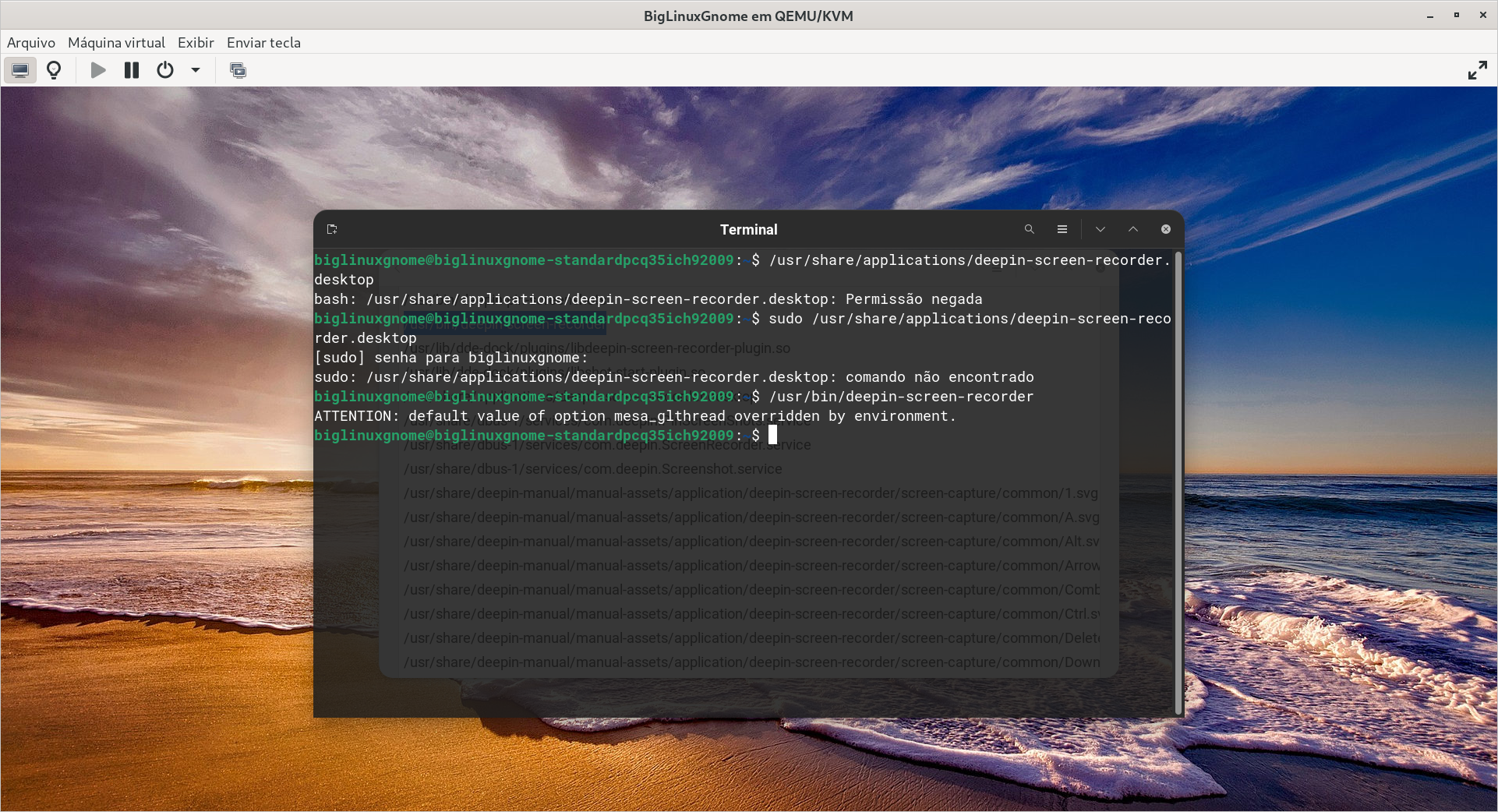Image resolution: width=1498 pixels, height=812 pixels.
Task: Show the graphical console view
Action: (20, 70)
